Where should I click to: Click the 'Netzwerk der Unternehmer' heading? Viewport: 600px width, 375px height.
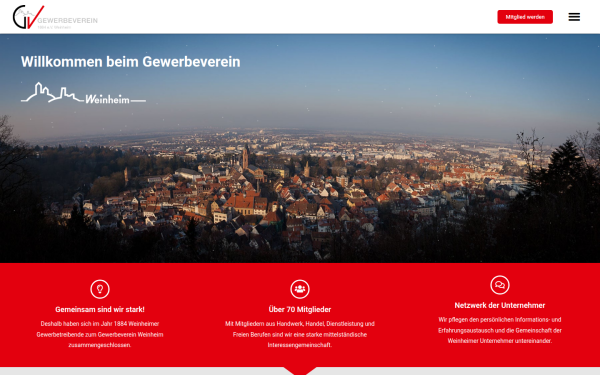click(500, 305)
